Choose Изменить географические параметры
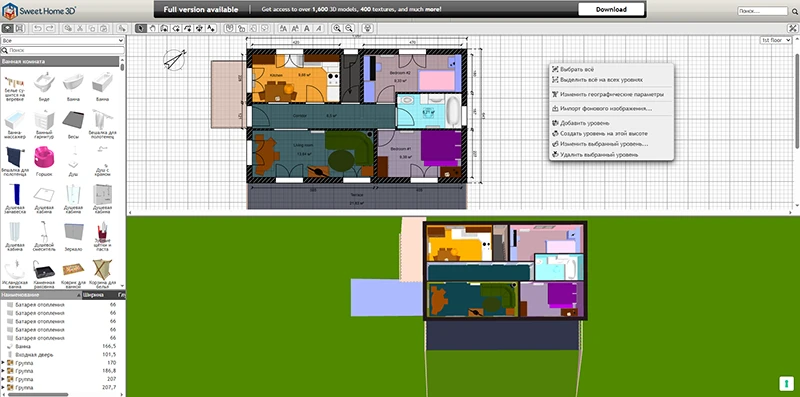 tap(612, 94)
